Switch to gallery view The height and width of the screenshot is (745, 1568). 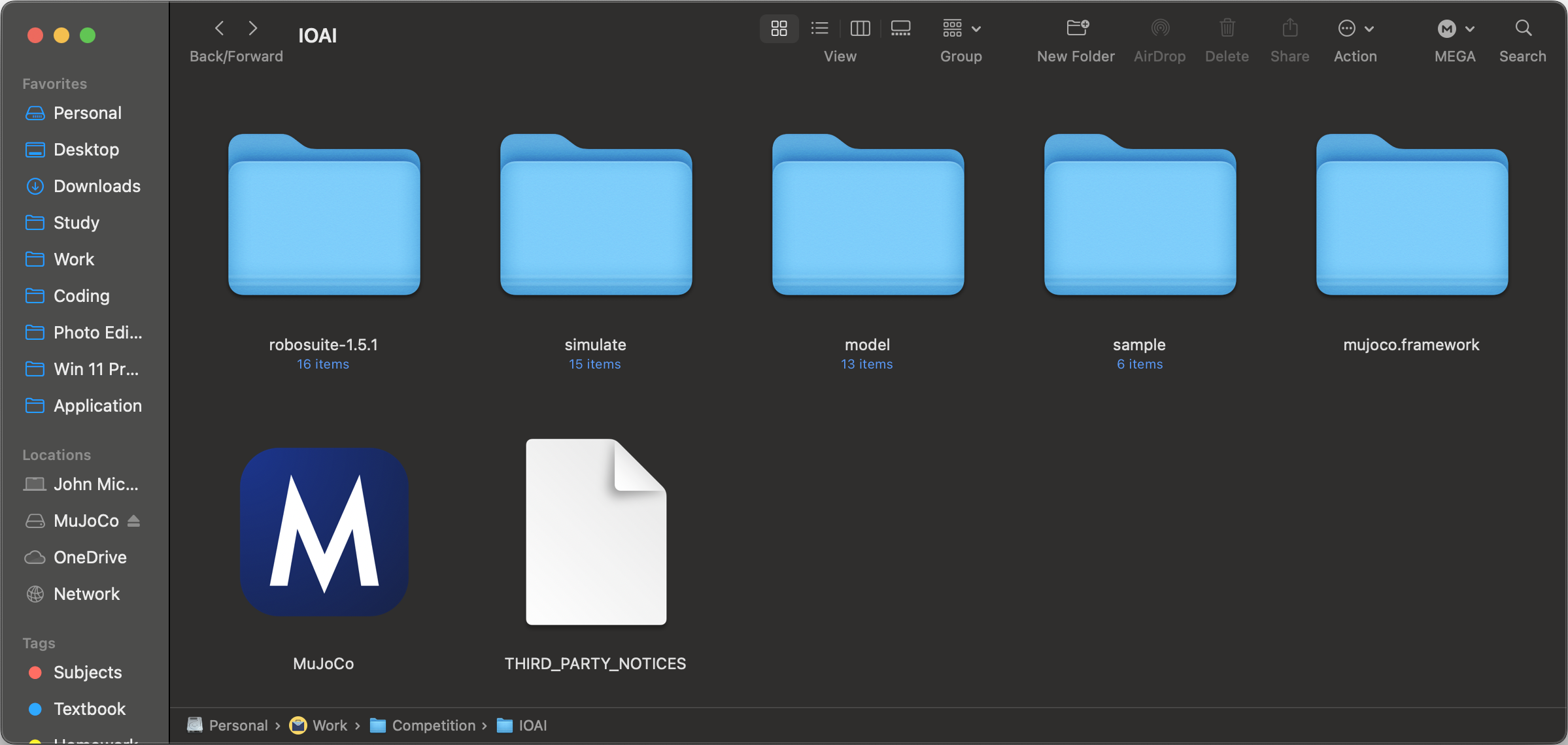pyautogui.click(x=900, y=28)
